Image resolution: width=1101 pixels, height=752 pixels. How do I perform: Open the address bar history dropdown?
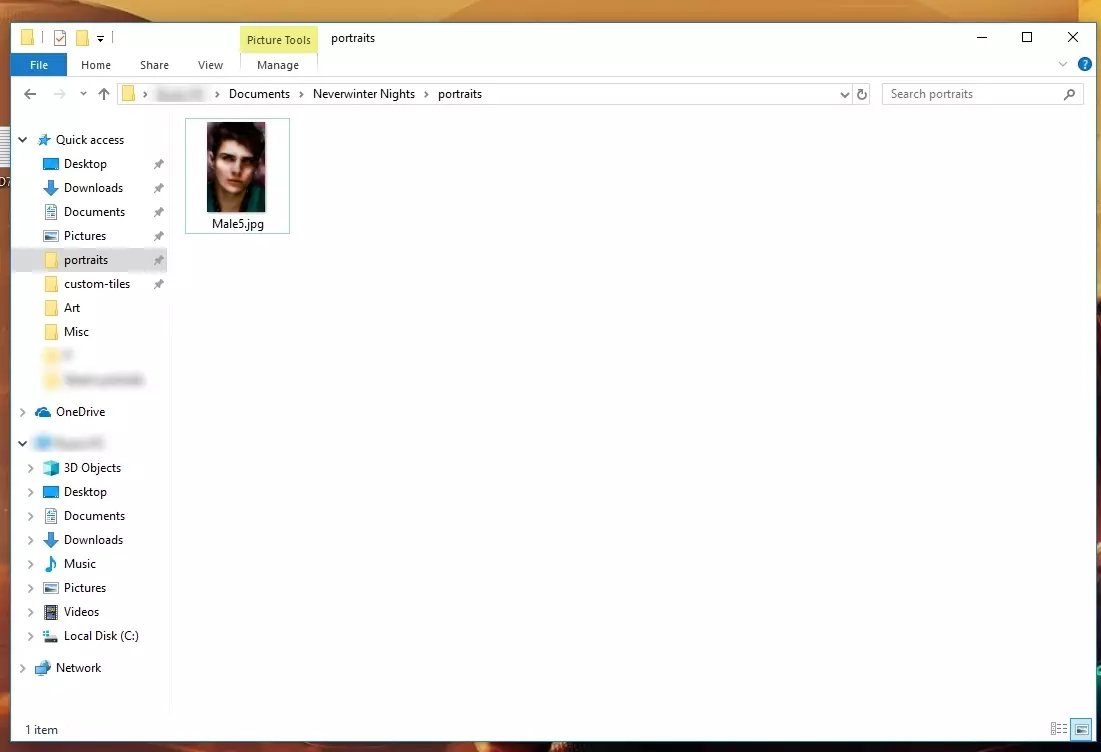point(844,94)
